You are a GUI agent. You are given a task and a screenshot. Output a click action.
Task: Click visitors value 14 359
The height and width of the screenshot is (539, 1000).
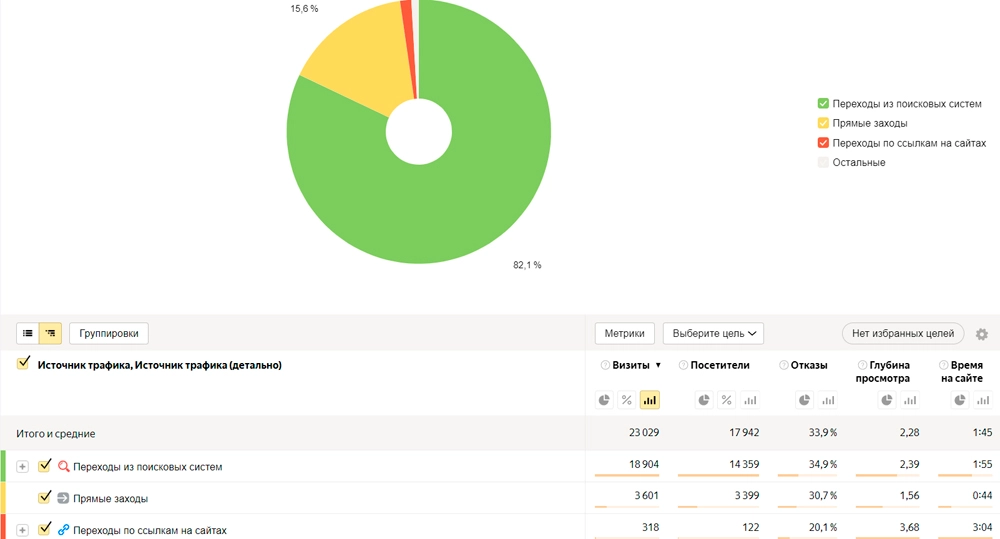coord(744,464)
